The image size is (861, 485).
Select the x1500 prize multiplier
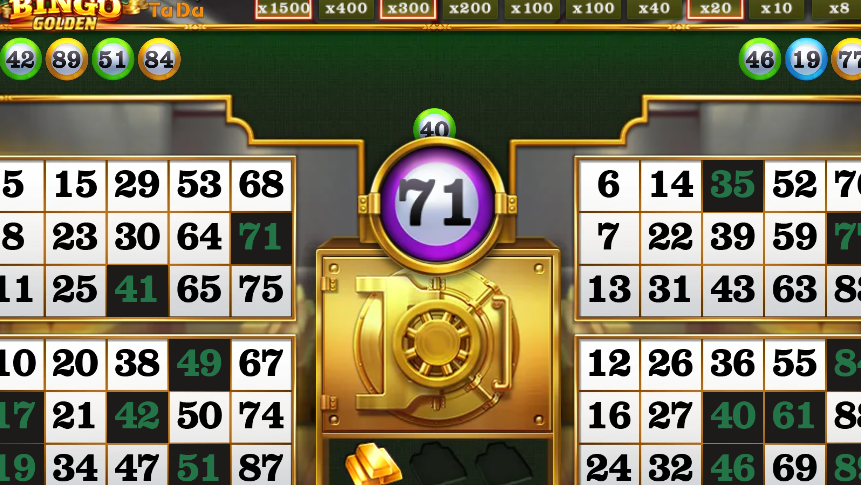coord(284,8)
